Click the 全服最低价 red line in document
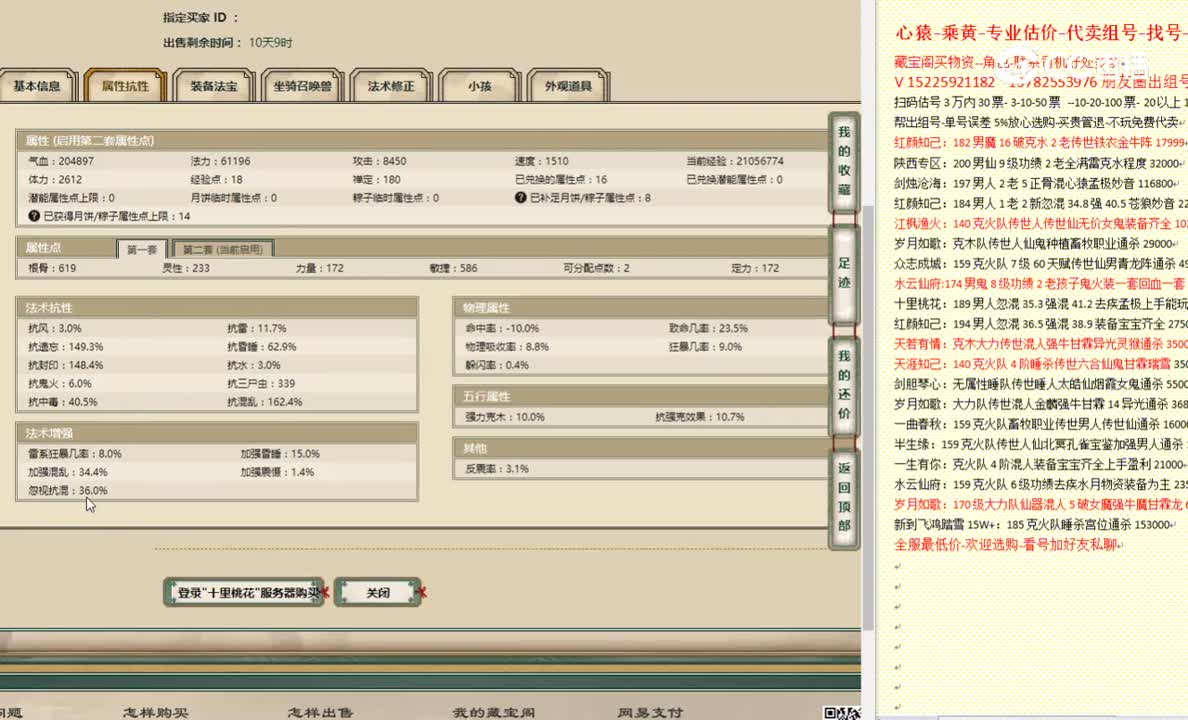The image size is (1188, 720). tap(1008, 545)
